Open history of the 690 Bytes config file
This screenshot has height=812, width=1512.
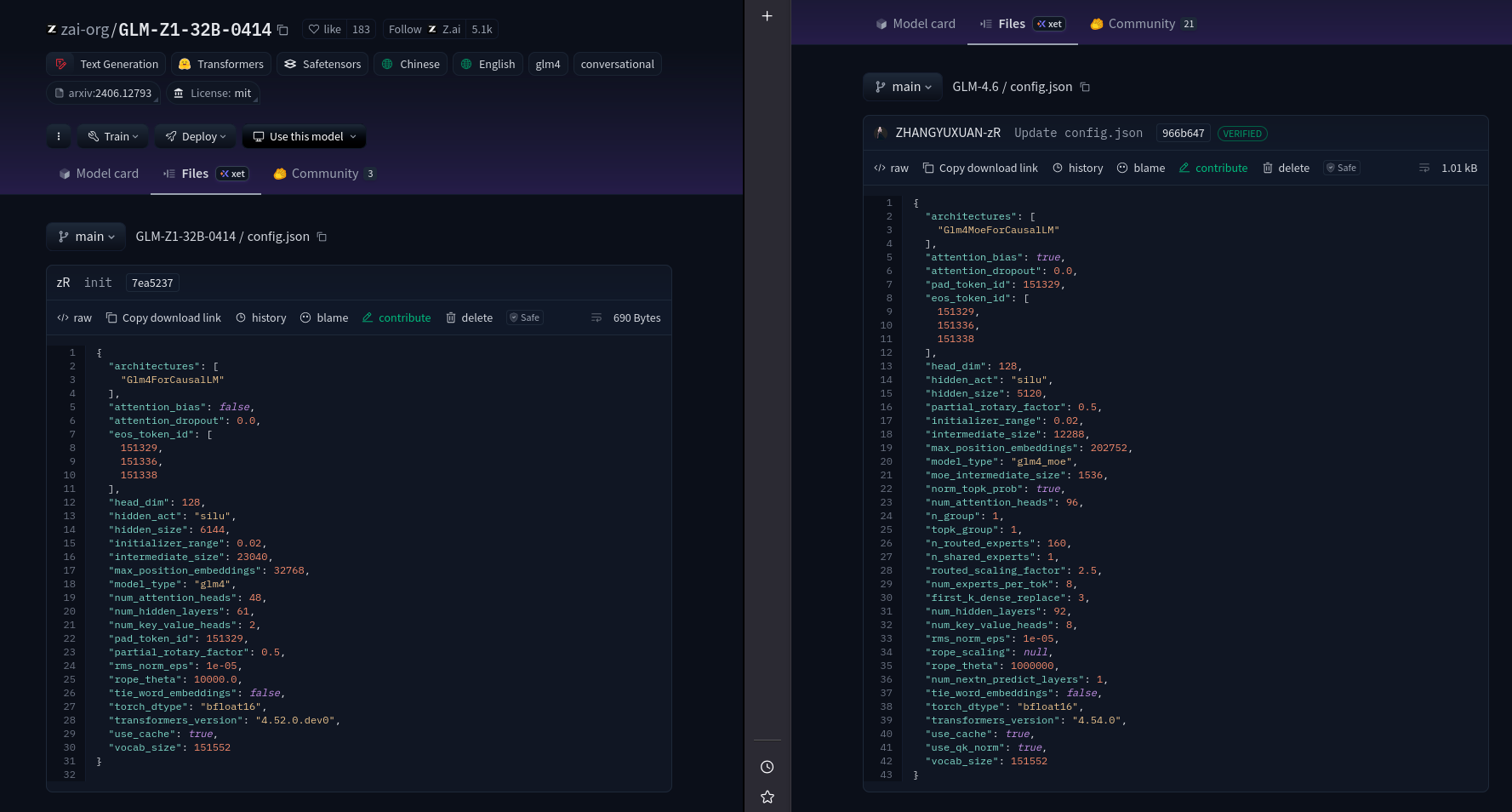tap(261, 317)
